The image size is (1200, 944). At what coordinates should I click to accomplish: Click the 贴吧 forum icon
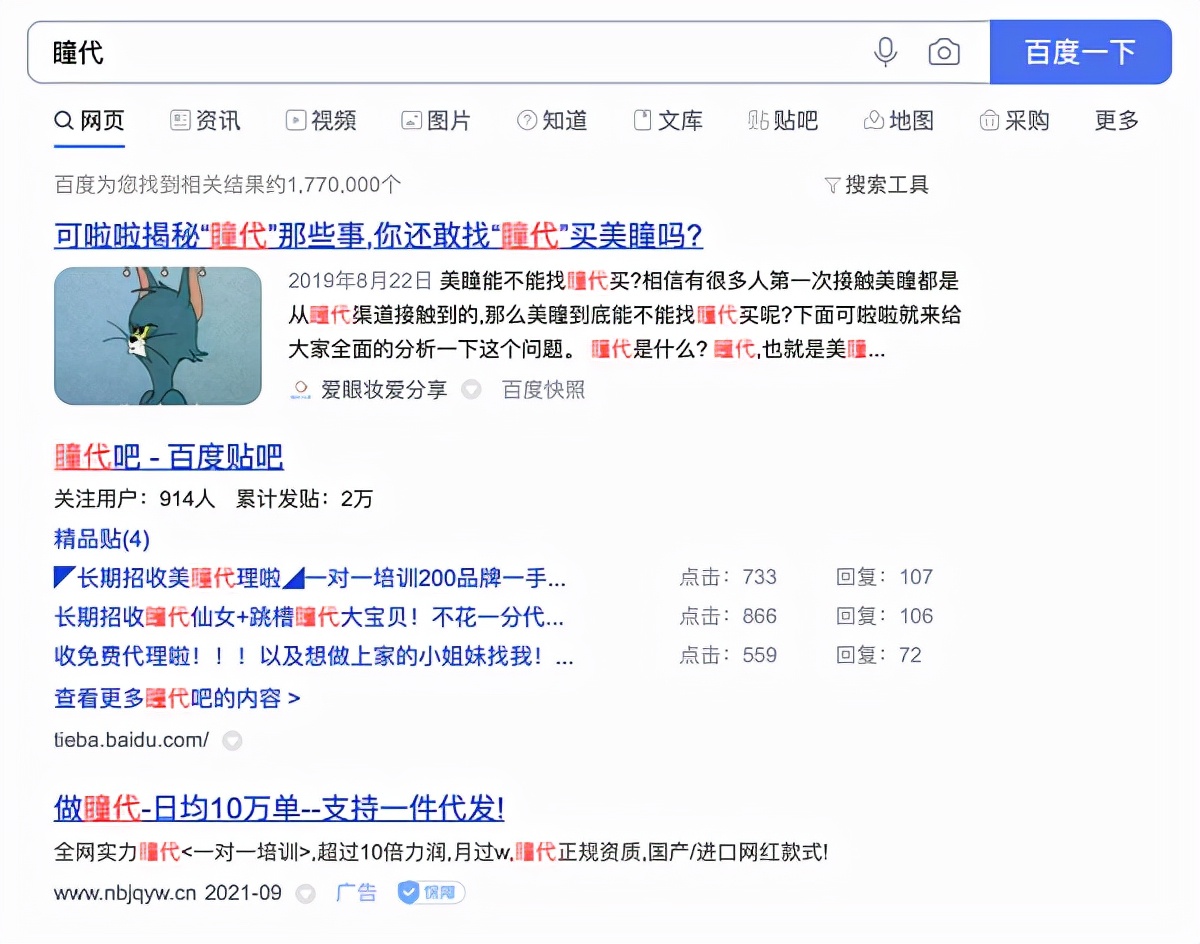tap(758, 120)
